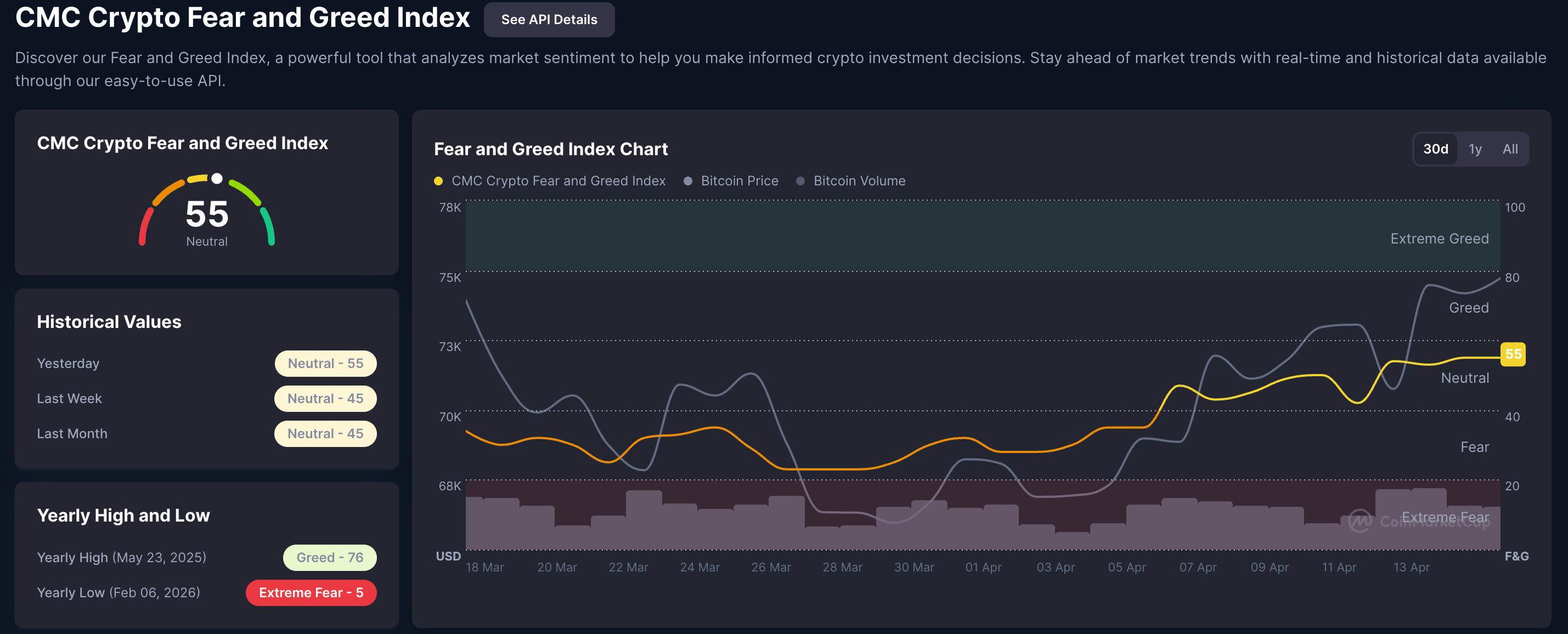Screen dimensions: 1568x634
Task: Click the 01 Apr date on x-axis
Action: (x=983, y=567)
